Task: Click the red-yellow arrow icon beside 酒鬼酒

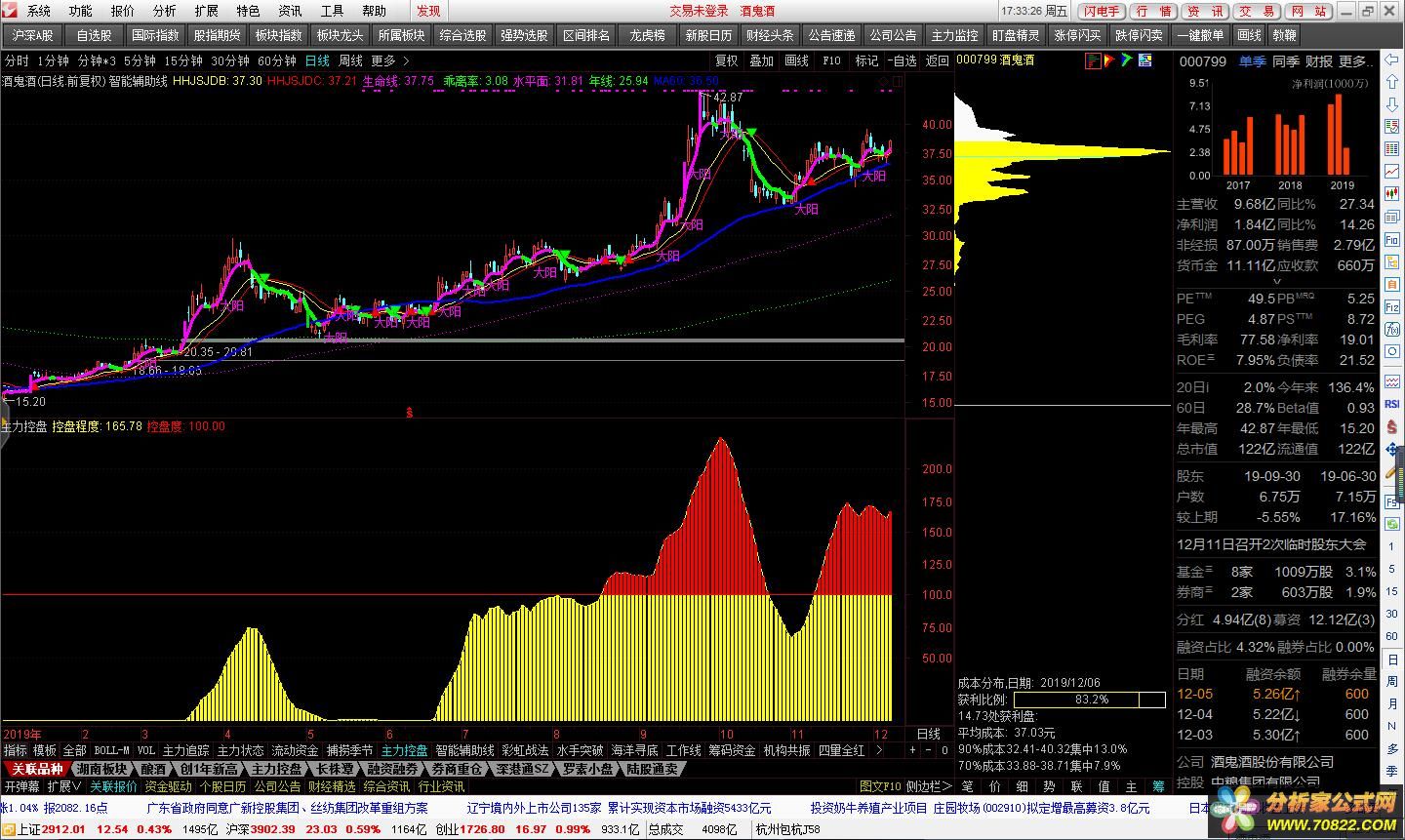Action: tap(1109, 60)
